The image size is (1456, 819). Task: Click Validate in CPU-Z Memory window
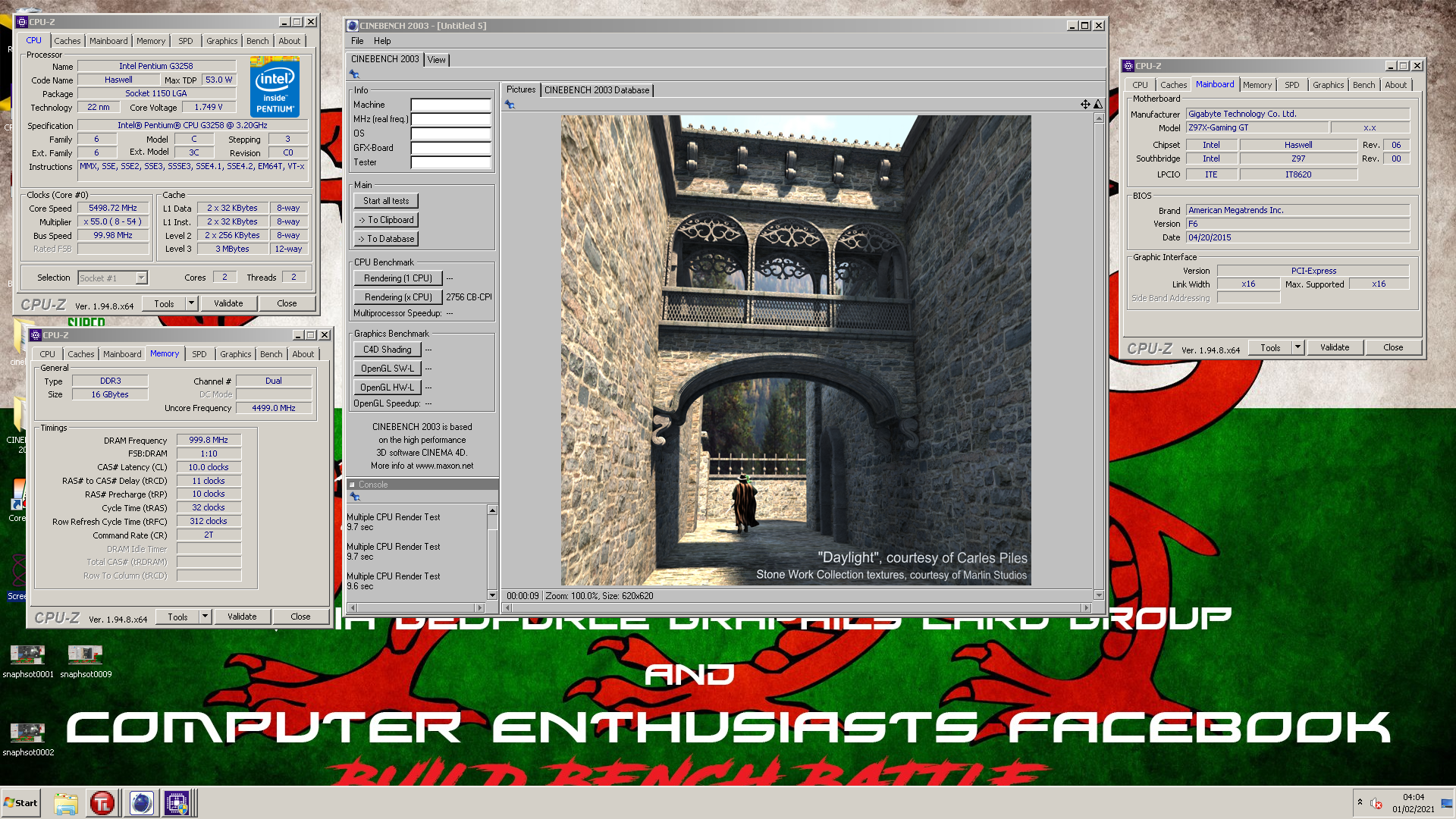[x=242, y=617]
